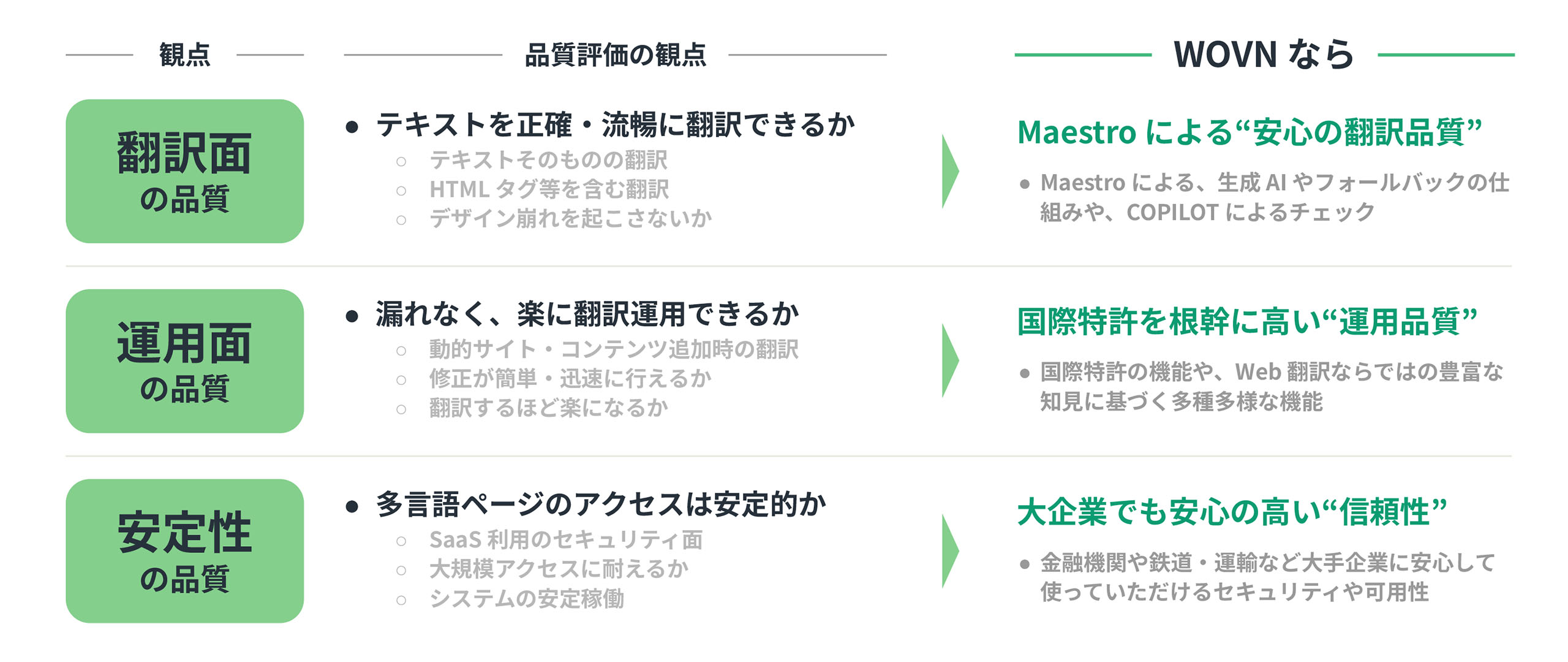This screenshot has width=1568, height=662.
Task: Click the 漏れなく、楽に翻訳運用できるか bullet
Action: tap(587, 314)
